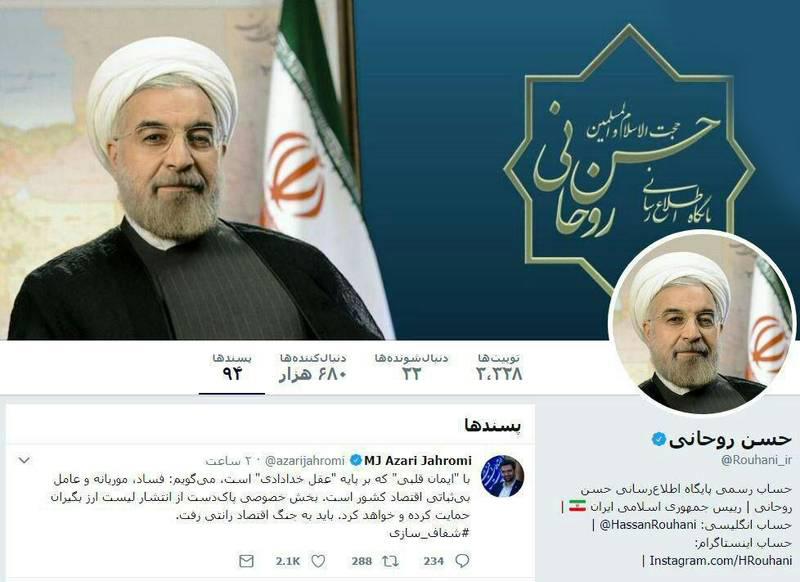800x582 pixels.
Task: Open the دنبال‌کننده‌ها followers tab
Action: (x=313, y=368)
